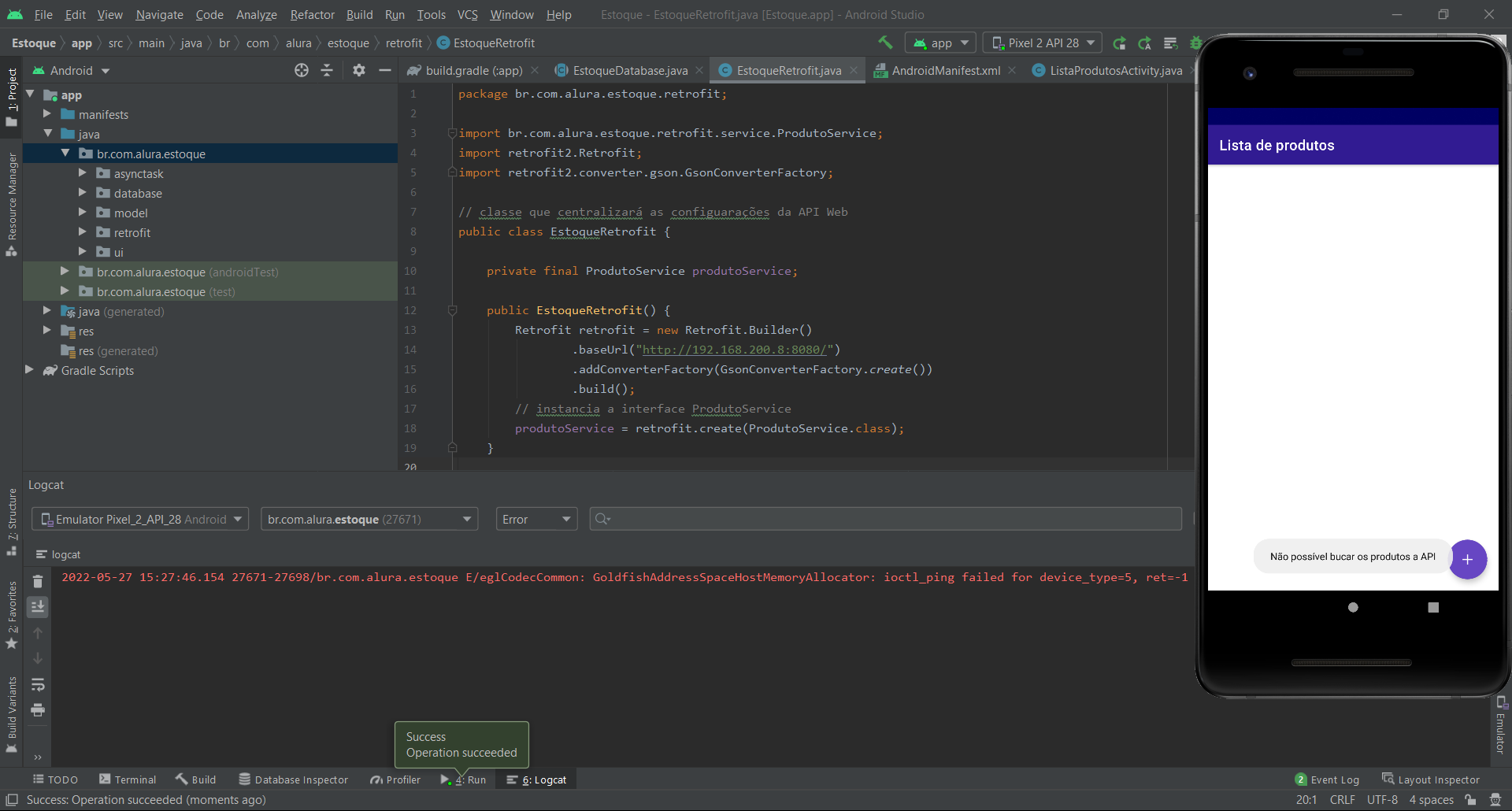Open the Pixel 2 API 28 device dropdown
The width and height of the screenshot is (1512, 811).
tap(1043, 43)
